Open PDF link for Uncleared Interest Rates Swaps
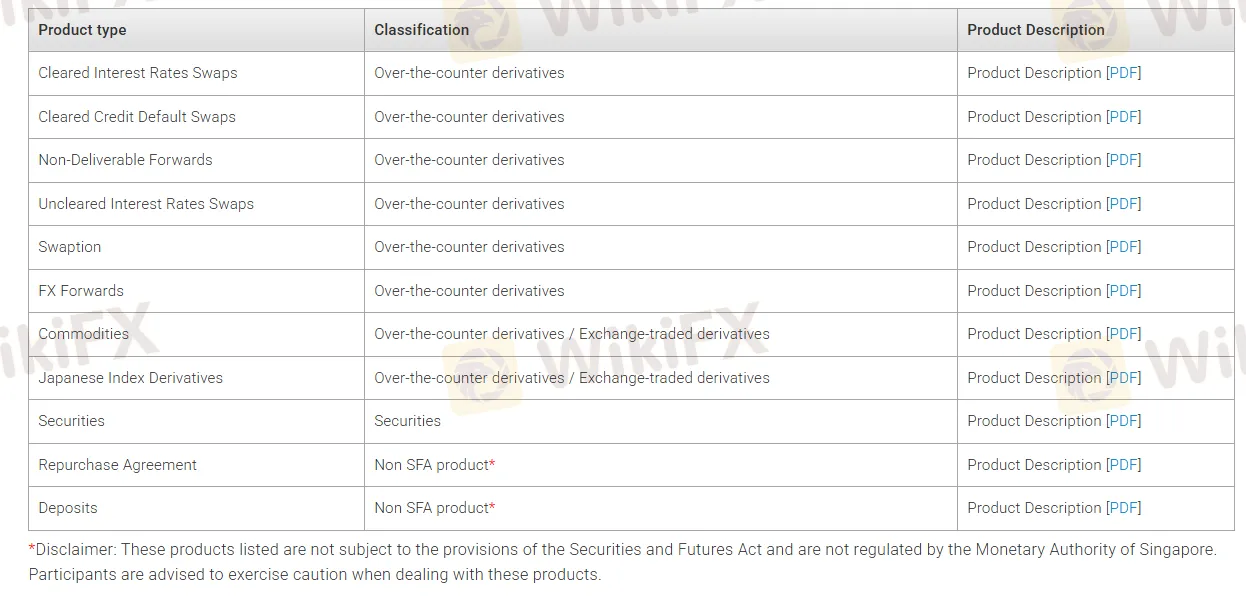The height and width of the screenshot is (607, 1246). (1123, 204)
